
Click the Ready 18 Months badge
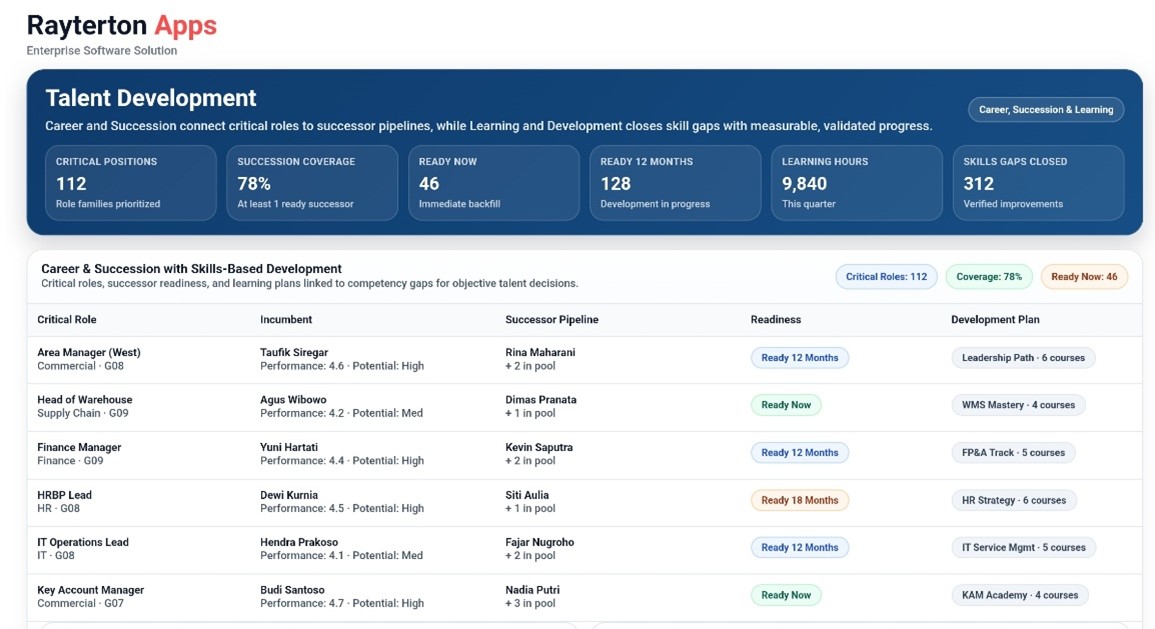pos(799,500)
